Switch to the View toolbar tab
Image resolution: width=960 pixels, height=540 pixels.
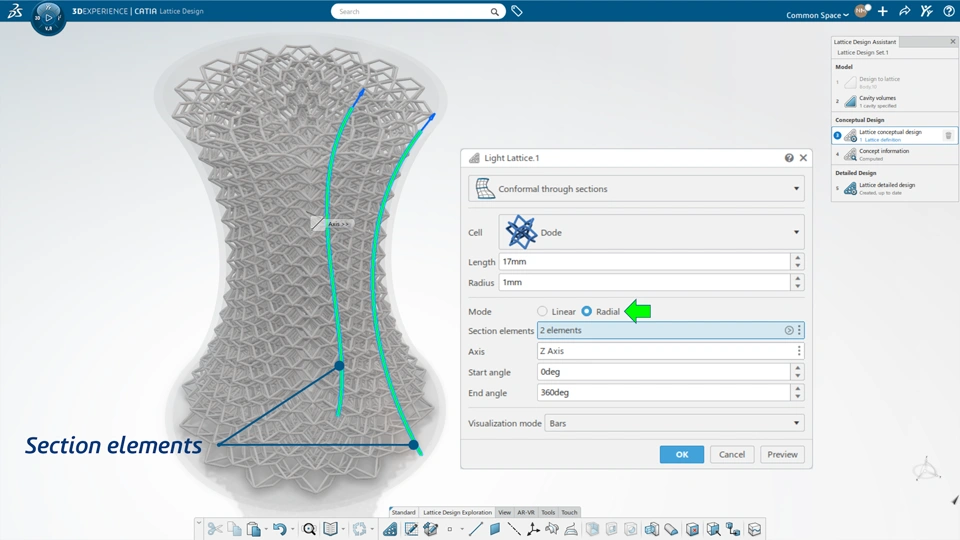click(x=504, y=512)
